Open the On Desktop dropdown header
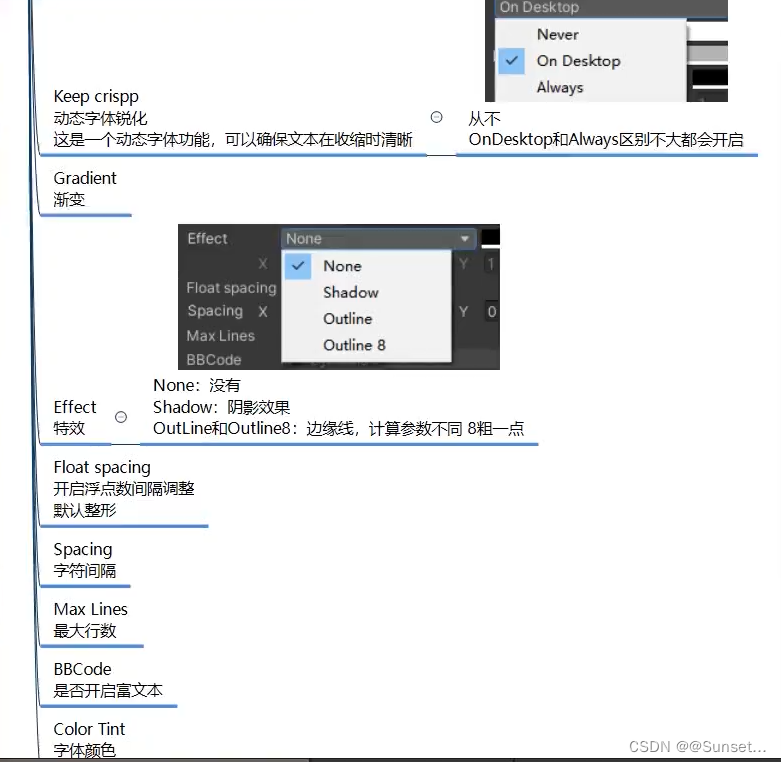781x762 pixels. click(x=611, y=8)
